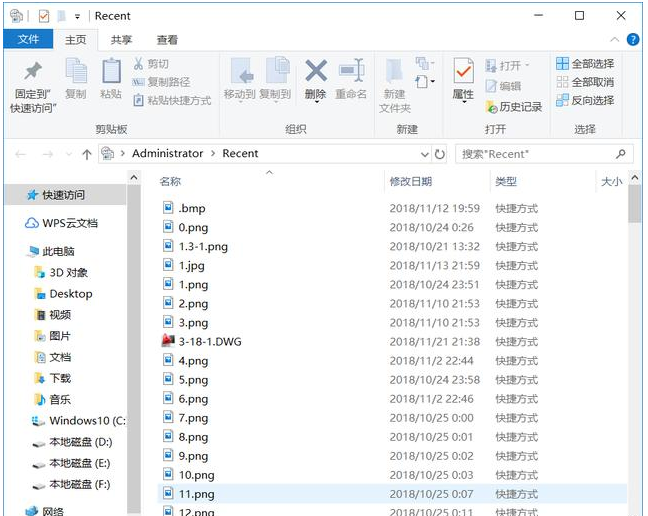Image resolution: width=648 pixels, height=516 pixels.
Task: Open the help question mark icon
Action: click(633, 40)
